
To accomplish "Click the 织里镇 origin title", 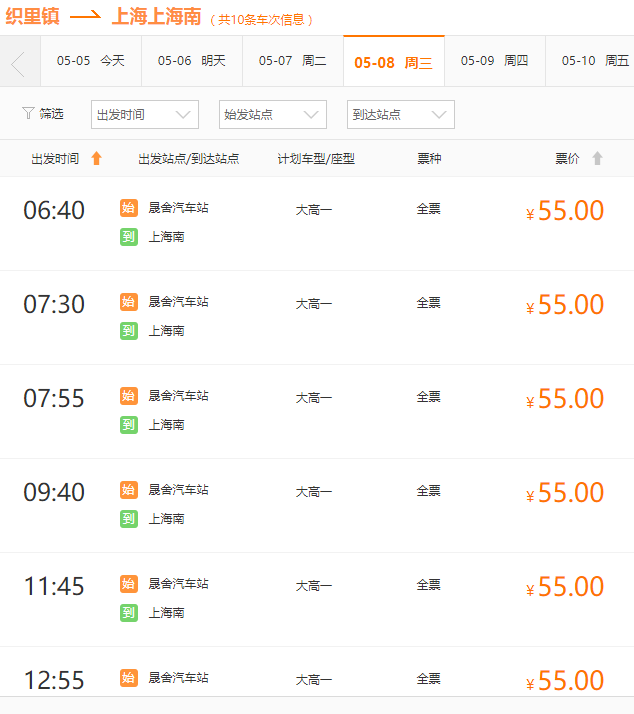I will coord(32,16).
